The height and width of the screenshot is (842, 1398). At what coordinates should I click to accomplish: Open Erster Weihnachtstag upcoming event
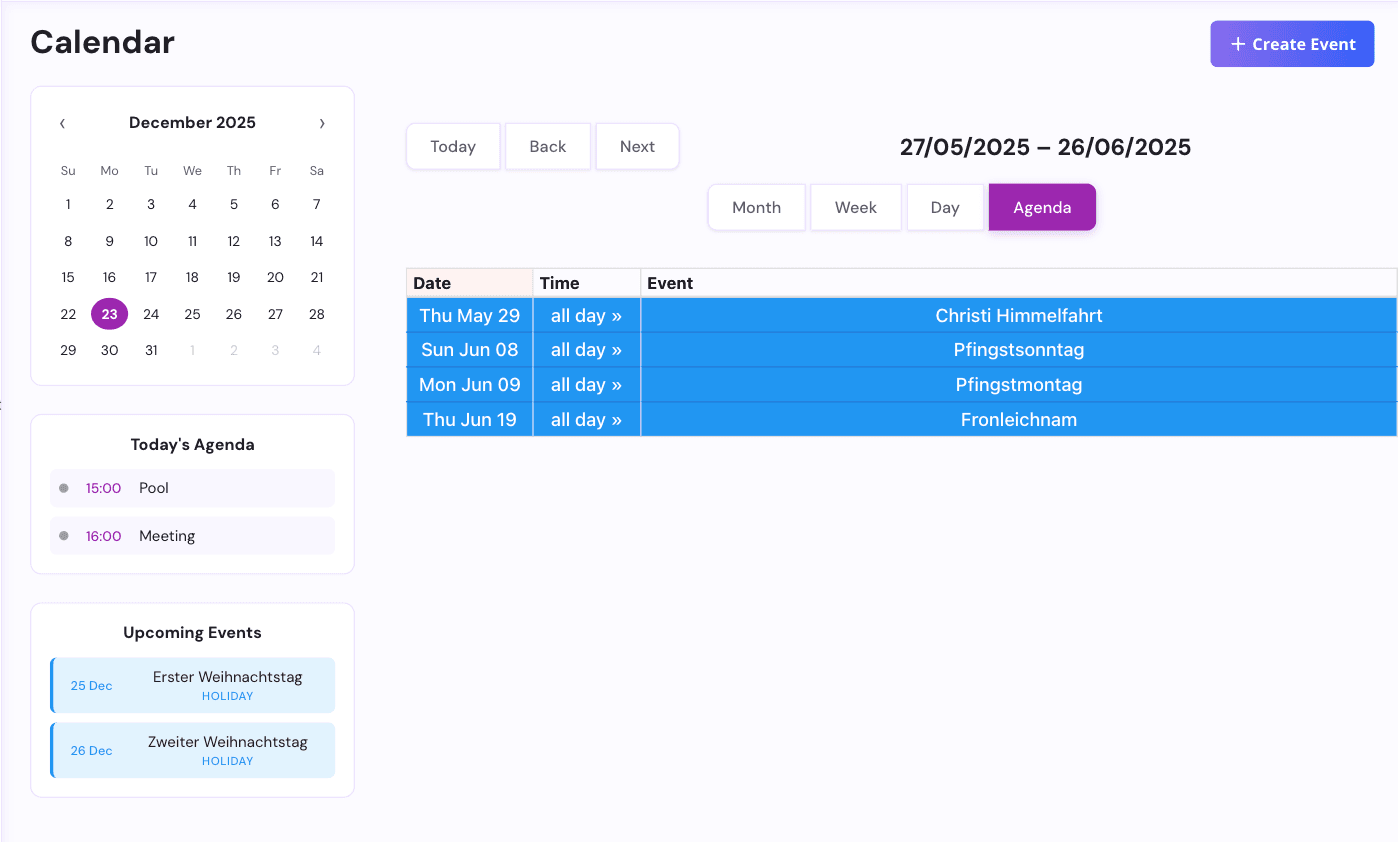[x=192, y=685]
